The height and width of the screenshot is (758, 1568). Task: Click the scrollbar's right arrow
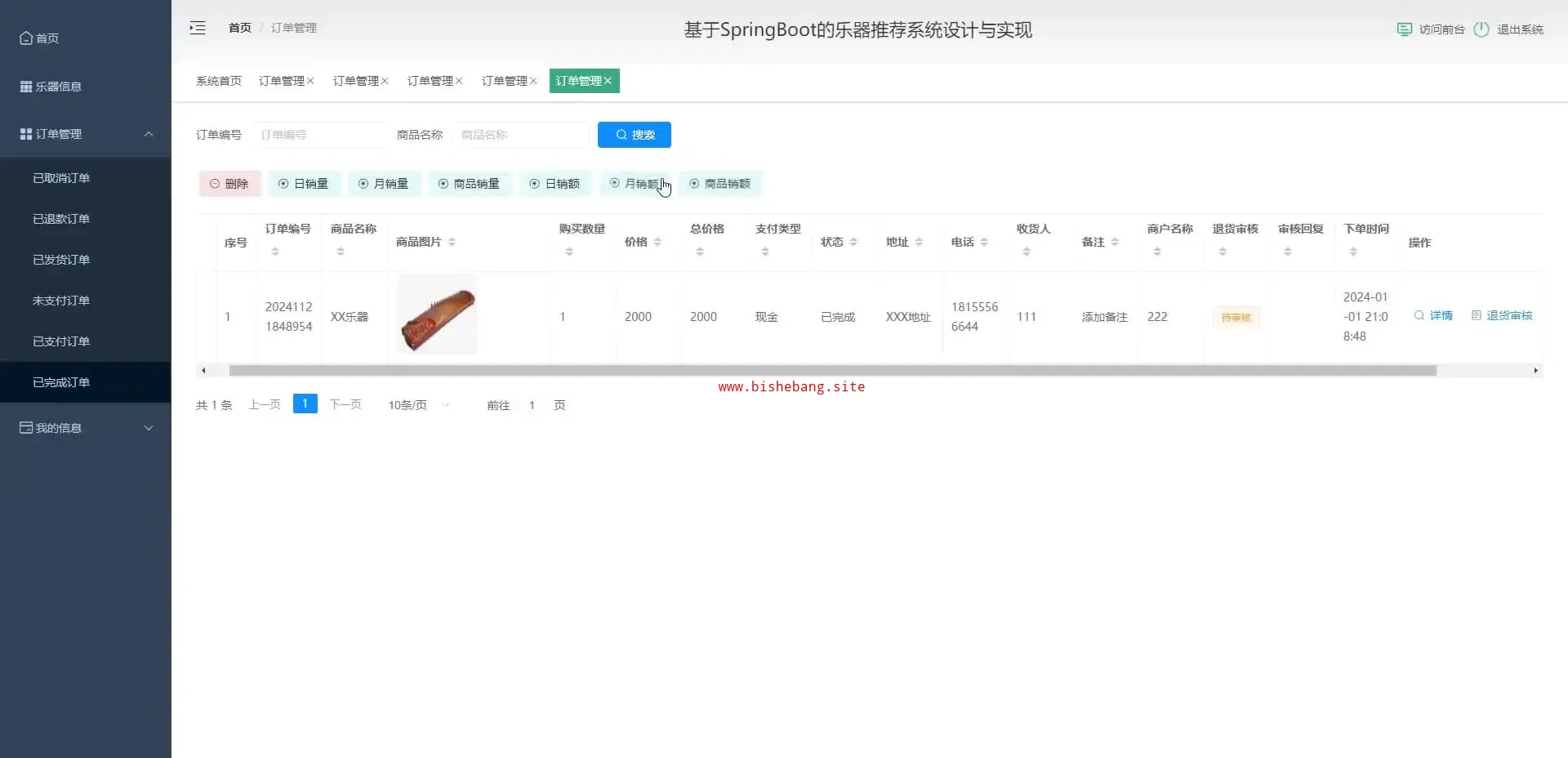pos(1536,371)
